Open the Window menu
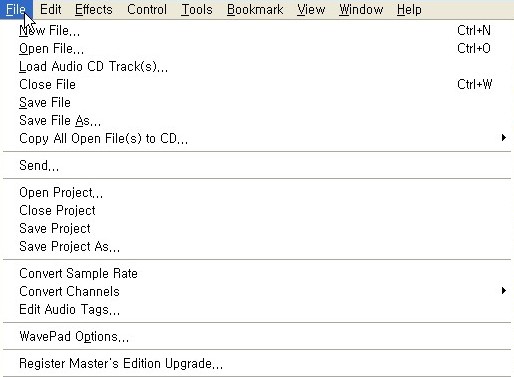Viewport: 514px width, 377px height. coord(361,9)
